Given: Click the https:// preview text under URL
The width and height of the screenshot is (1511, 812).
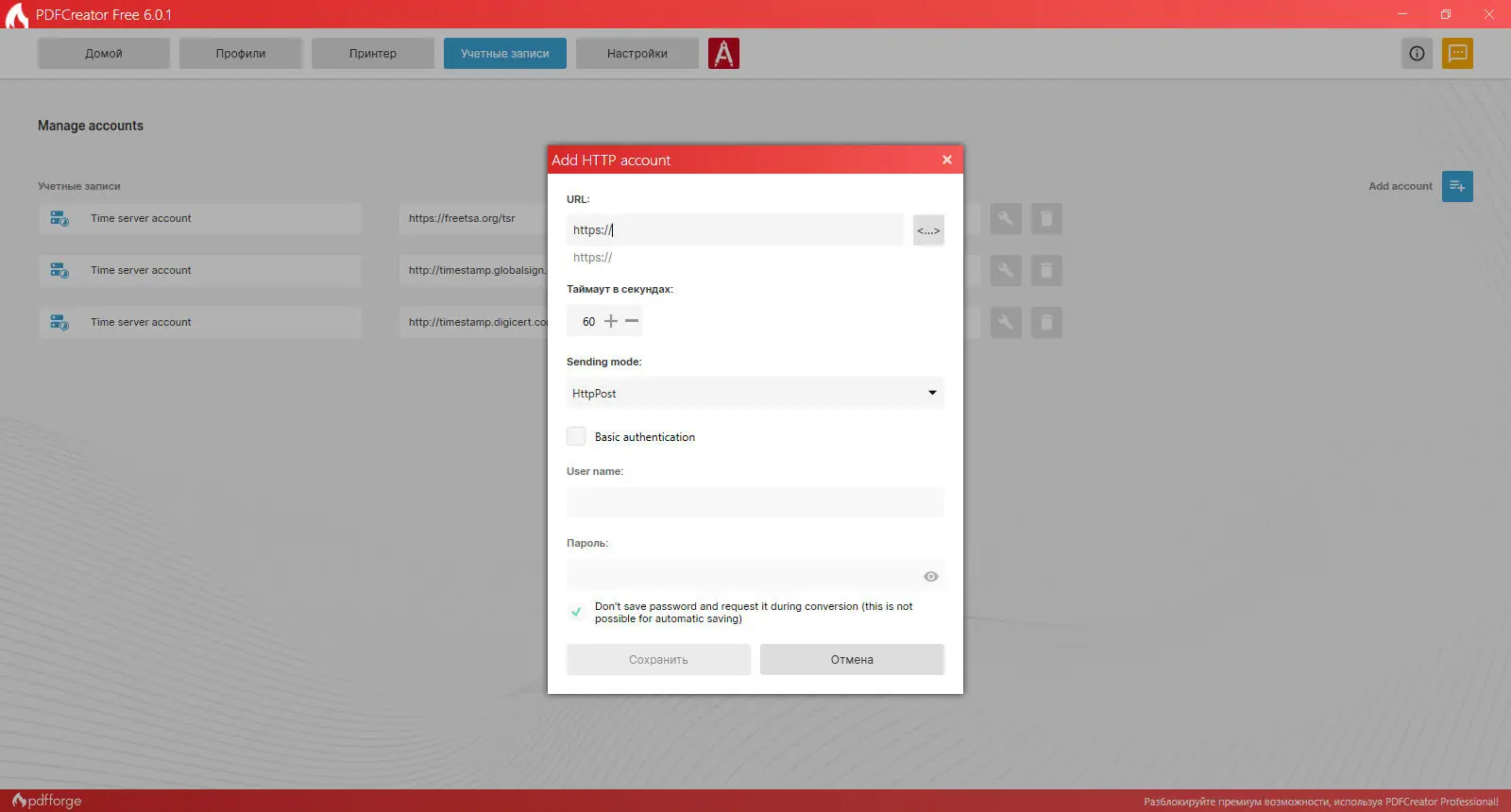Looking at the screenshot, I should pos(592,257).
